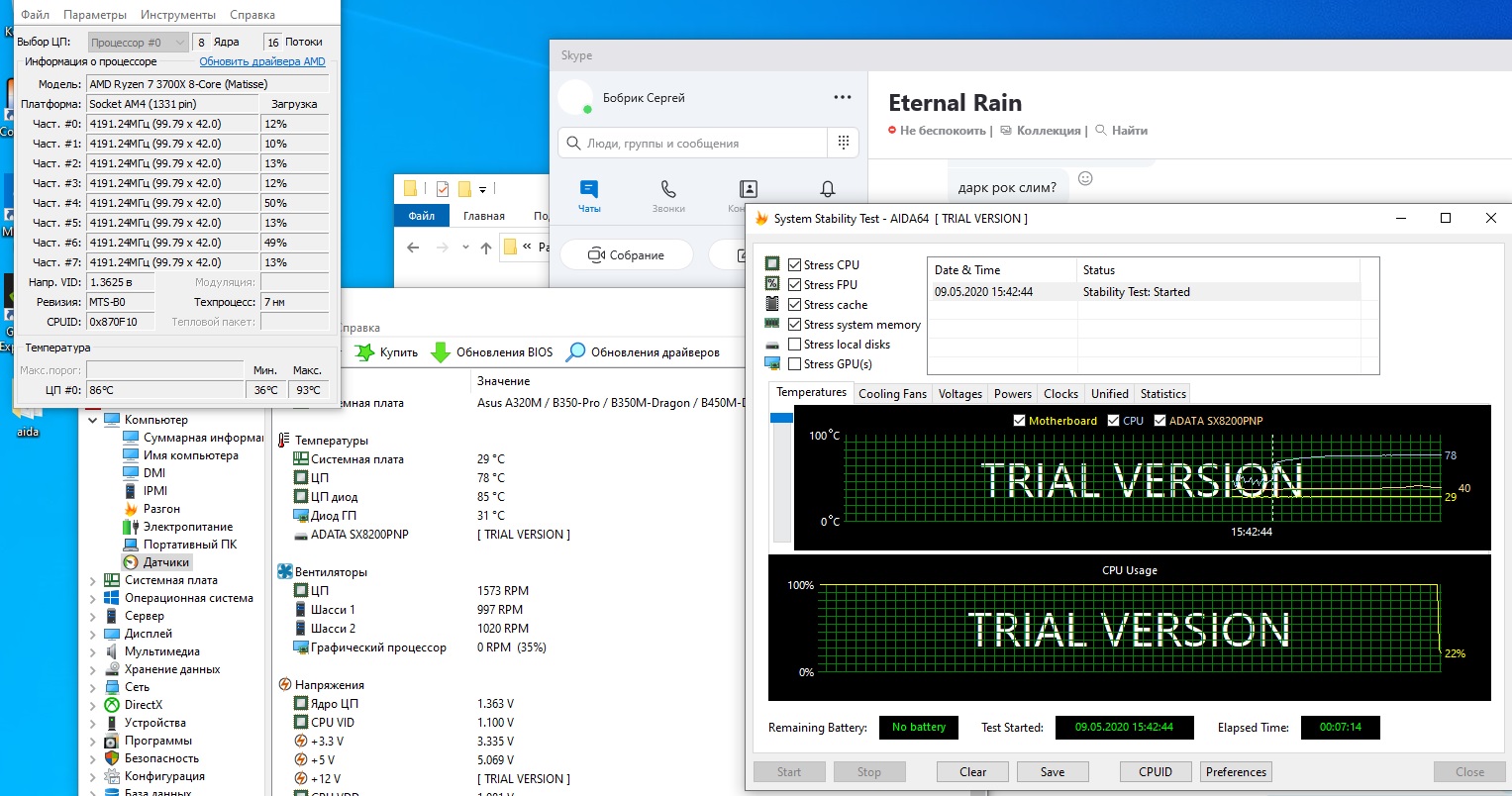The image size is (1512, 796).
Task: Click Обновления BIOS in AIDA64 toolbar
Action: 492,352
